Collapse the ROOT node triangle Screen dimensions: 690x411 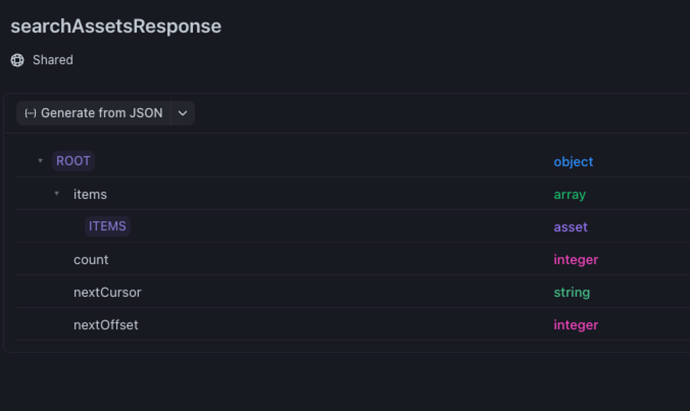pos(41,161)
